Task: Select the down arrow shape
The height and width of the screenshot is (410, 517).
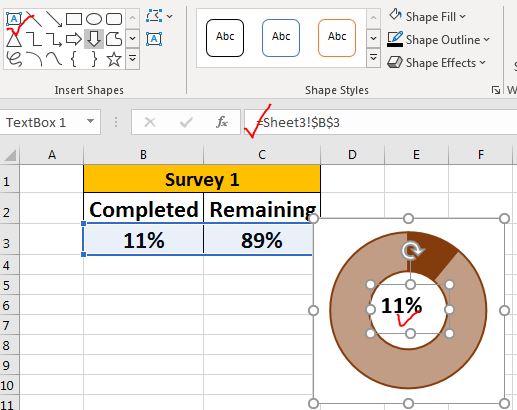Action: (x=94, y=39)
